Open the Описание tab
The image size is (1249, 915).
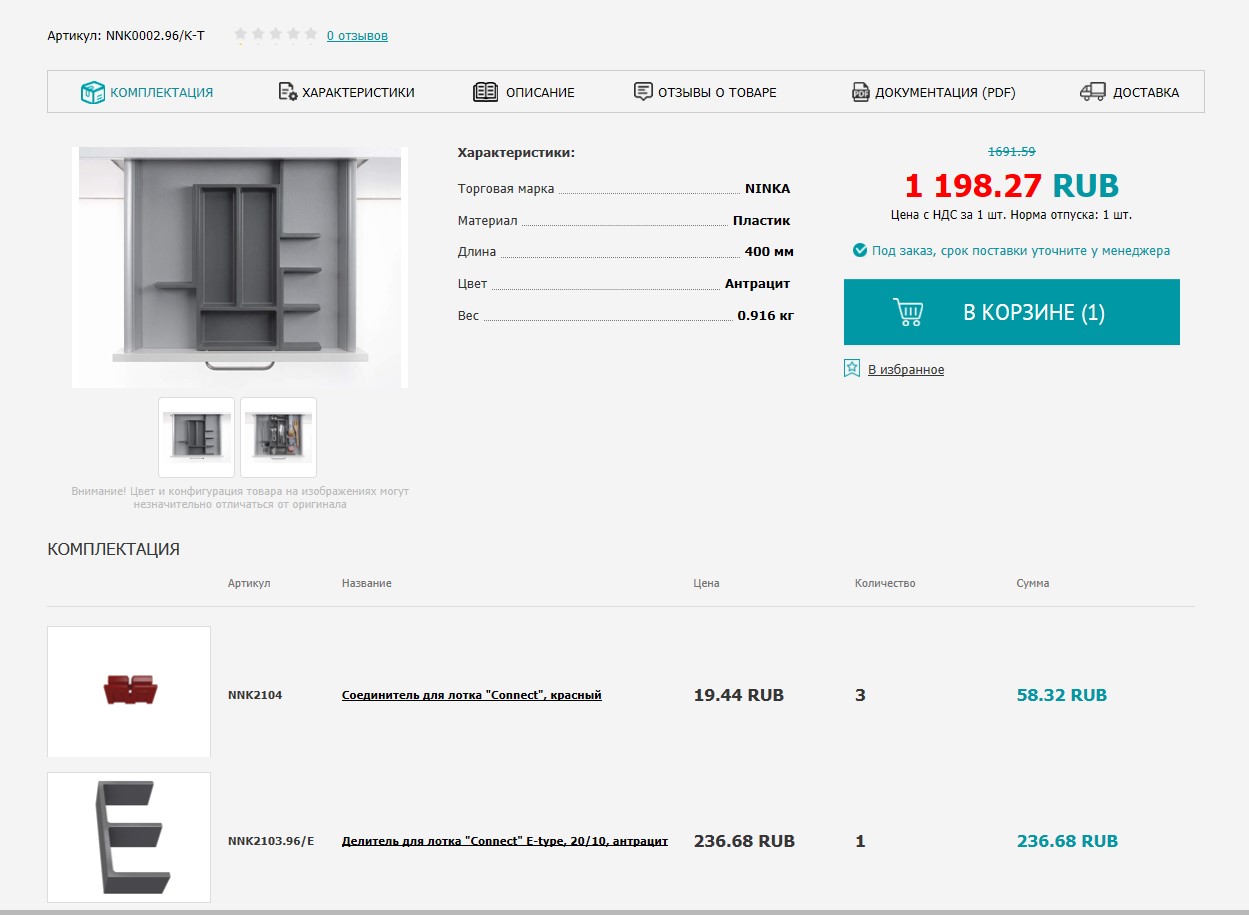coord(539,92)
